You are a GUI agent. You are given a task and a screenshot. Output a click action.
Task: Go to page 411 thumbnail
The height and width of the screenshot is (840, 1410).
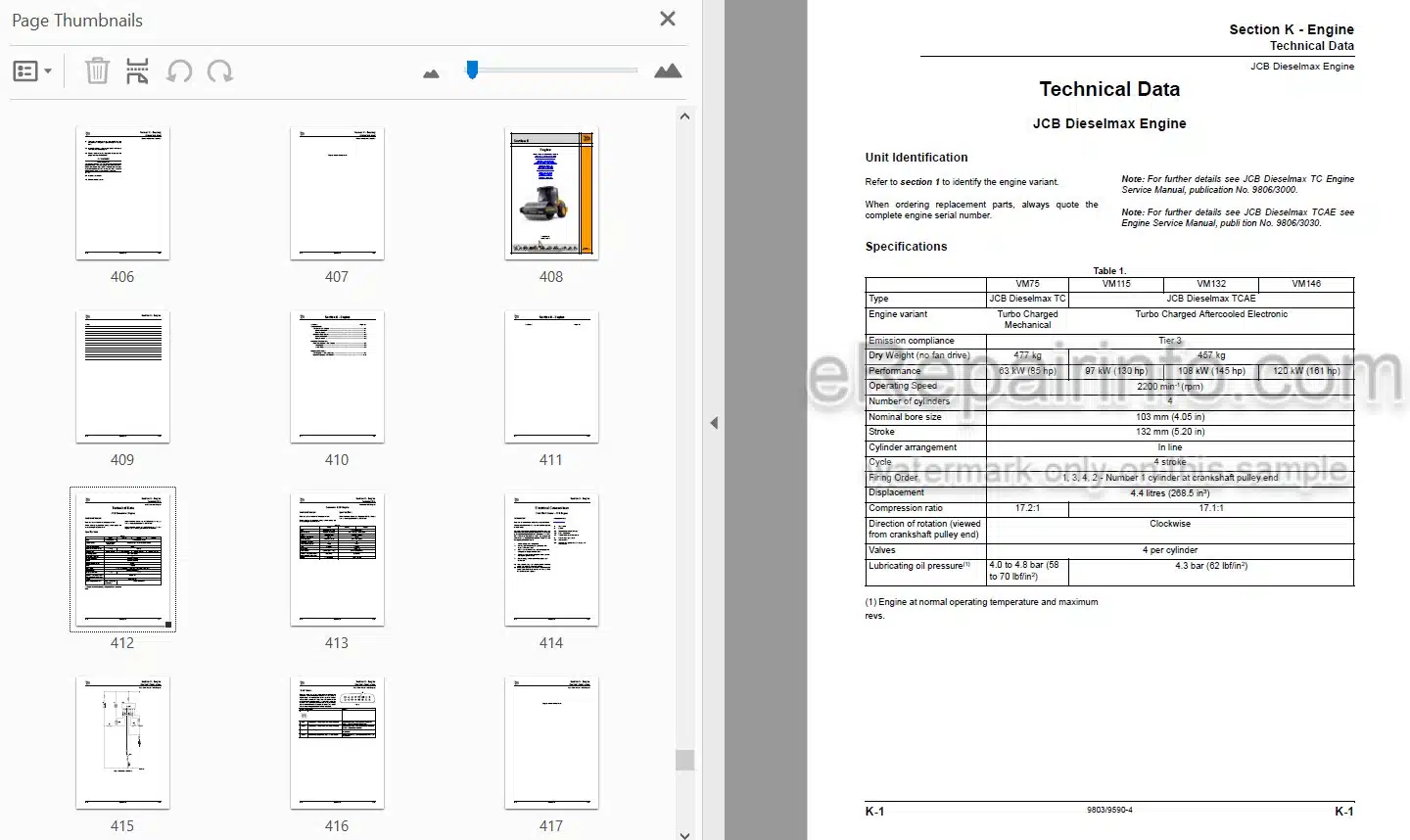[x=551, y=377]
